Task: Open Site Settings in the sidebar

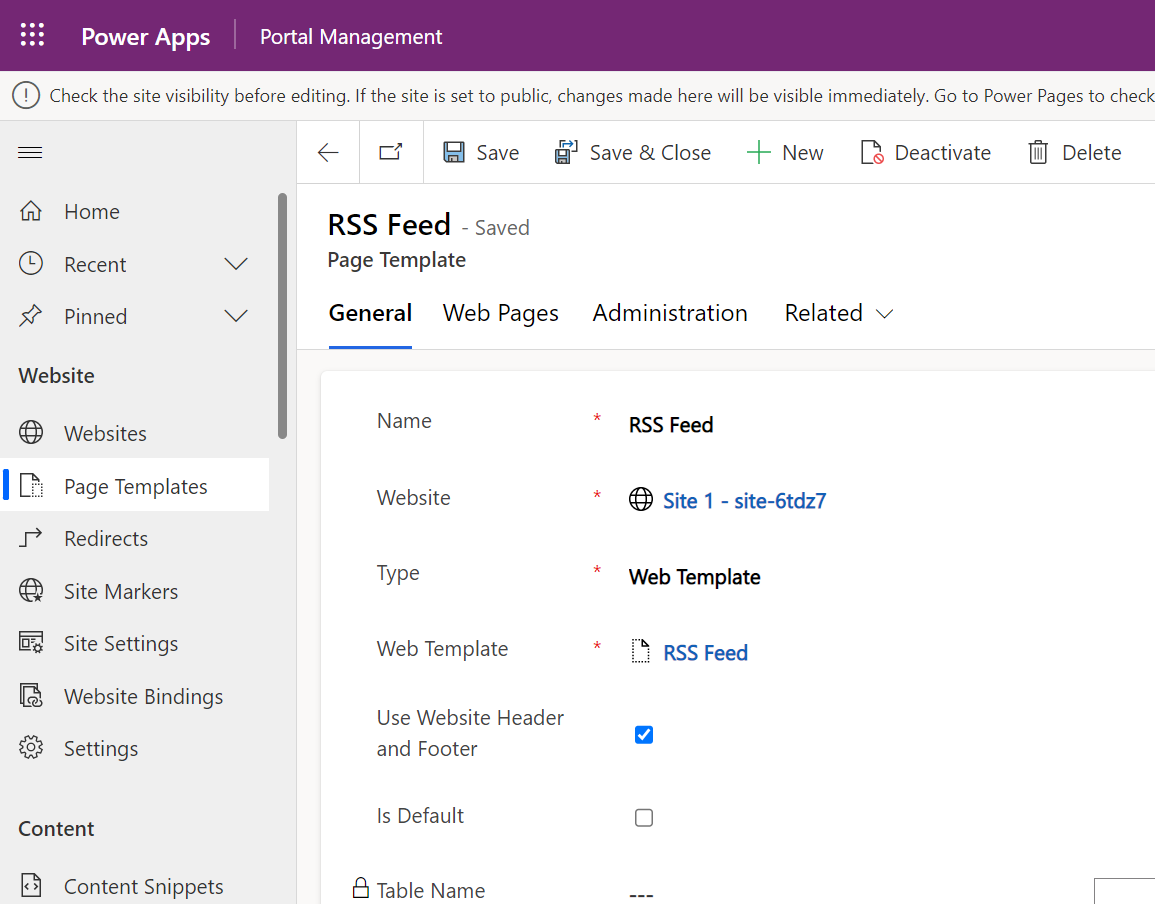Action: coord(121,643)
